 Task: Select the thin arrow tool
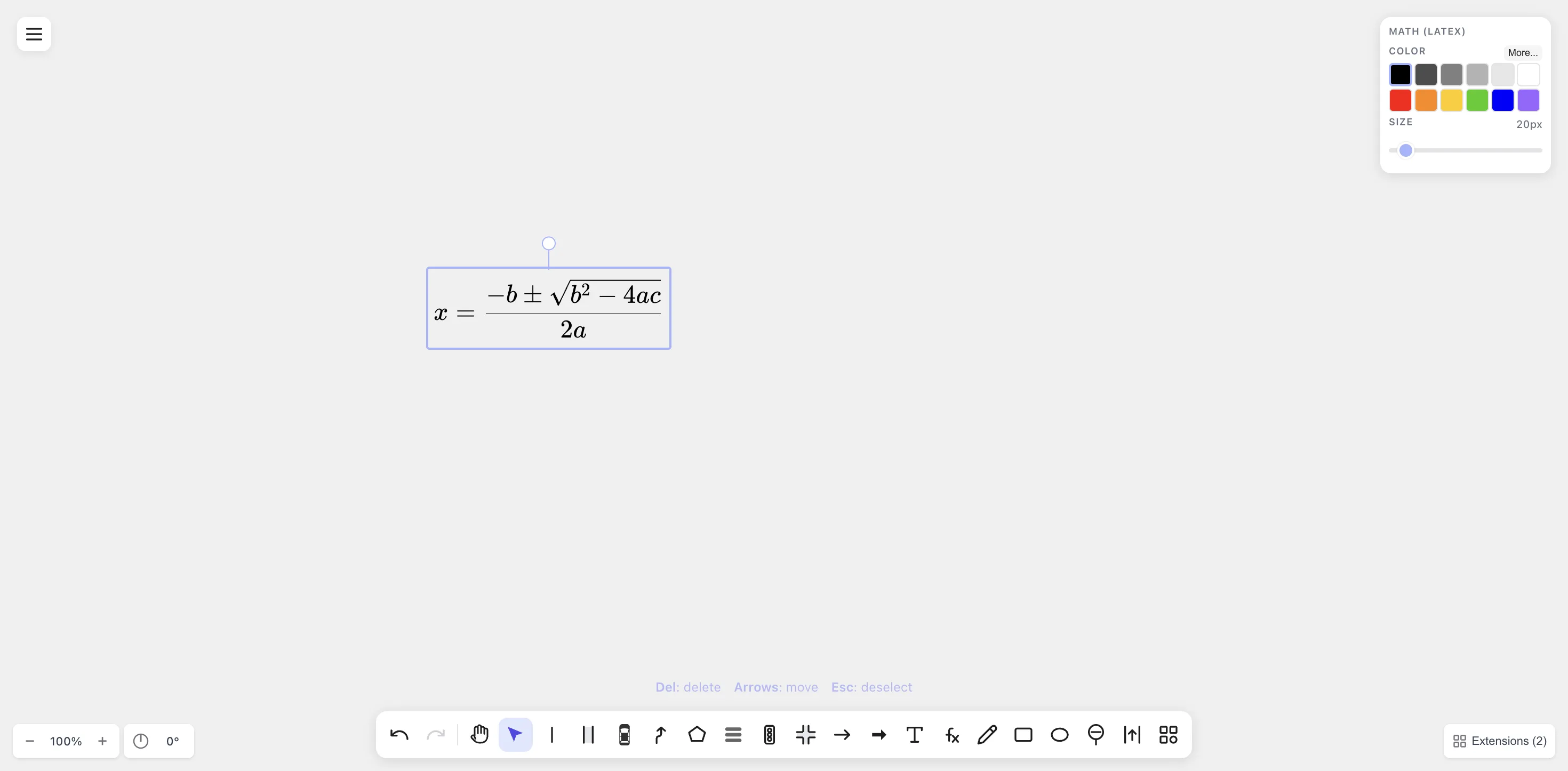842,735
